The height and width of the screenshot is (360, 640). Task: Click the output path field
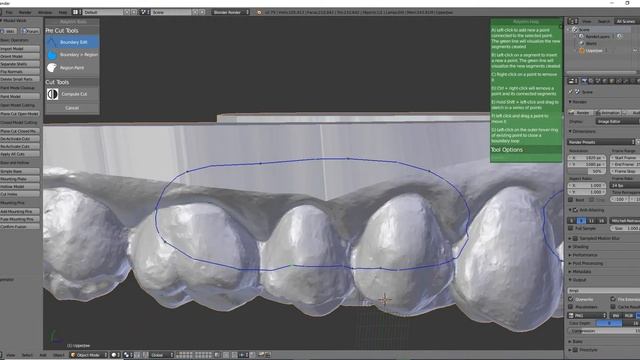pyautogui.click(x=604, y=291)
